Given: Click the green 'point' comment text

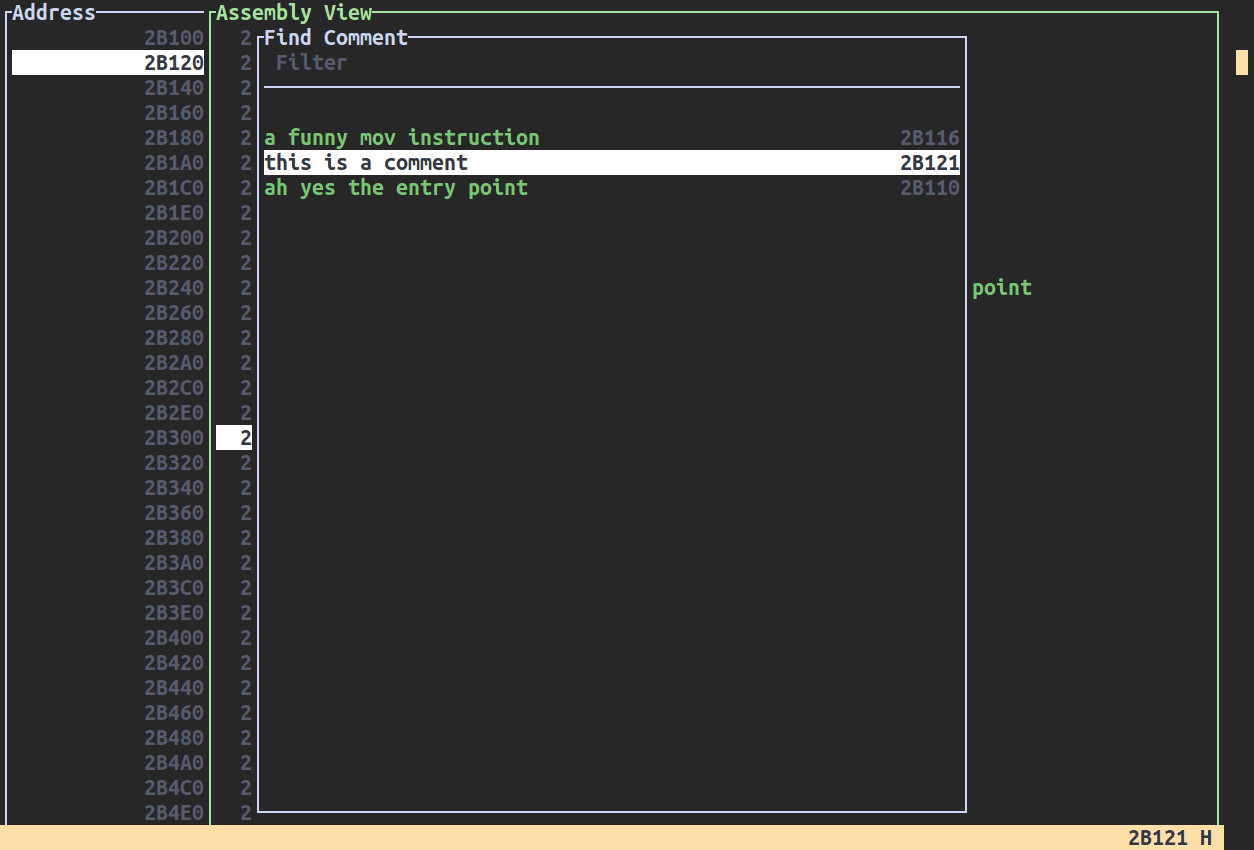Looking at the screenshot, I should [1001, 288].
